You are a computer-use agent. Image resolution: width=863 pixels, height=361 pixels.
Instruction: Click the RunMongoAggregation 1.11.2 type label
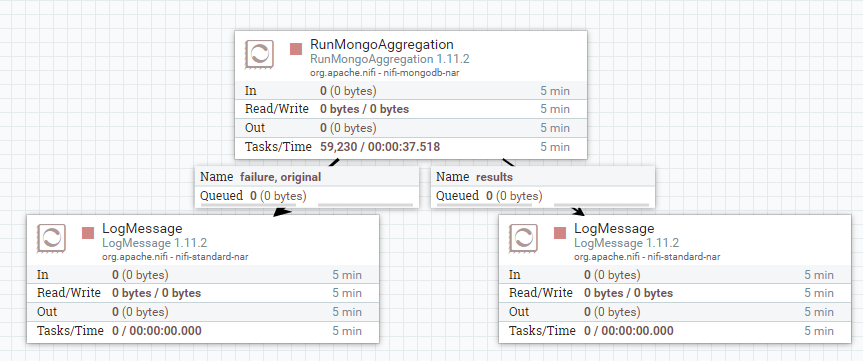click(390, 59)
